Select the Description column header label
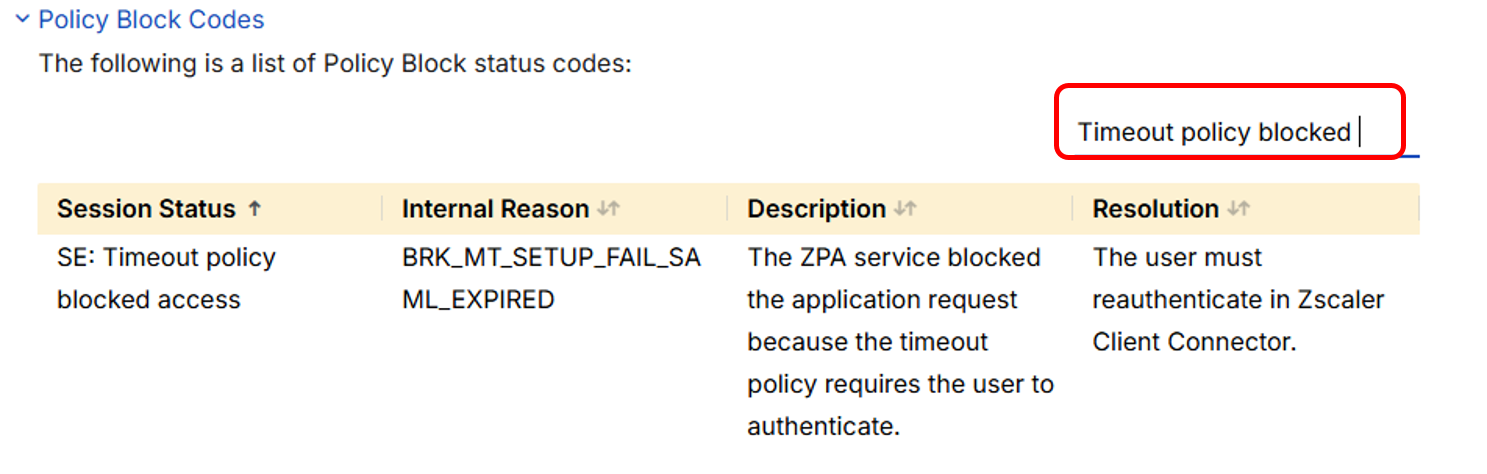This screenshot has height=474, width=1487. coord(816,209)
